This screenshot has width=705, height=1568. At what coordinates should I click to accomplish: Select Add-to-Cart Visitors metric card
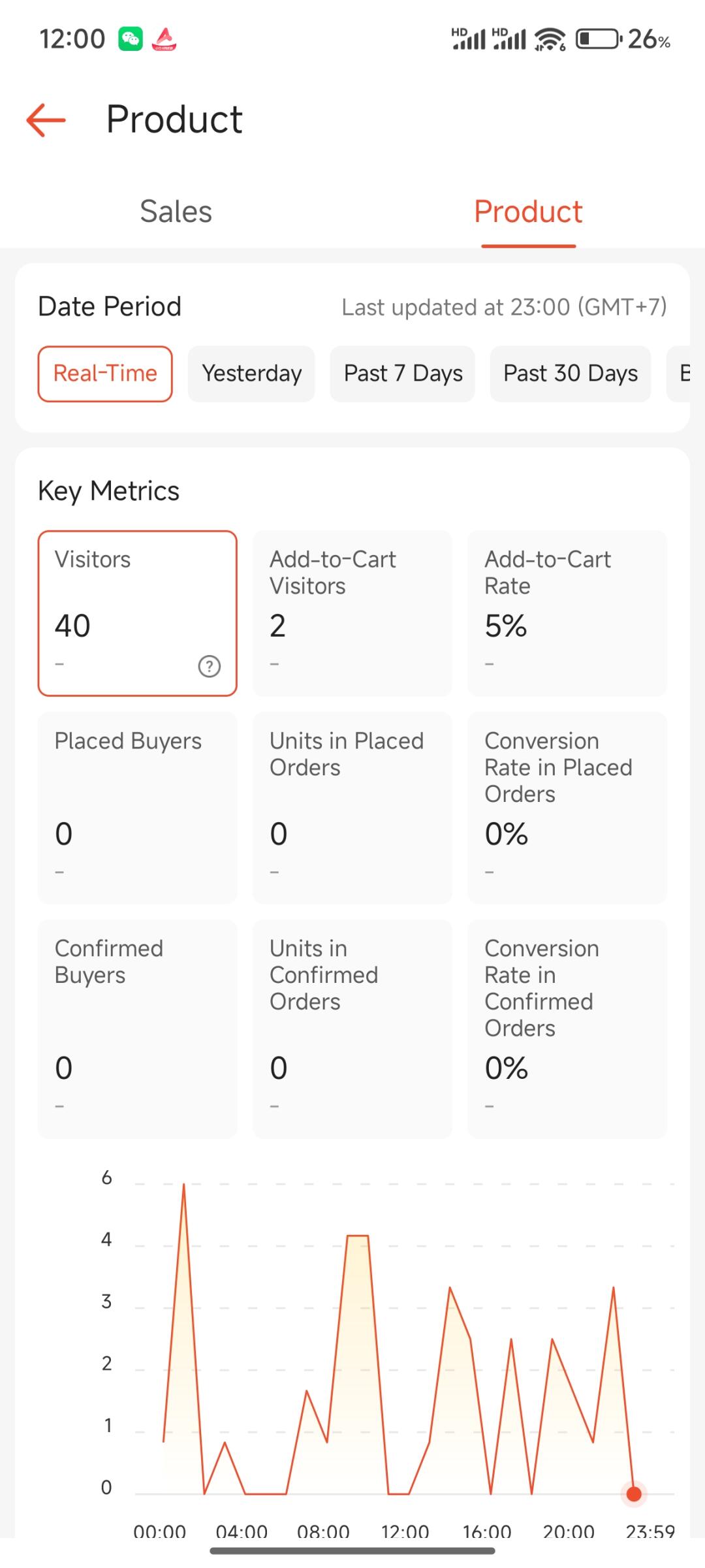[352, 613]
